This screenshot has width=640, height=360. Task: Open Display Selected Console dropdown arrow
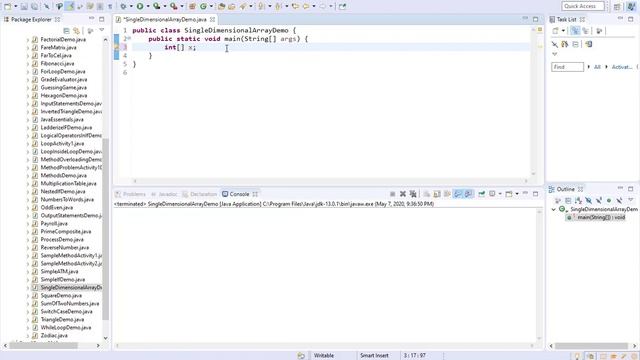tap(500, 194)
